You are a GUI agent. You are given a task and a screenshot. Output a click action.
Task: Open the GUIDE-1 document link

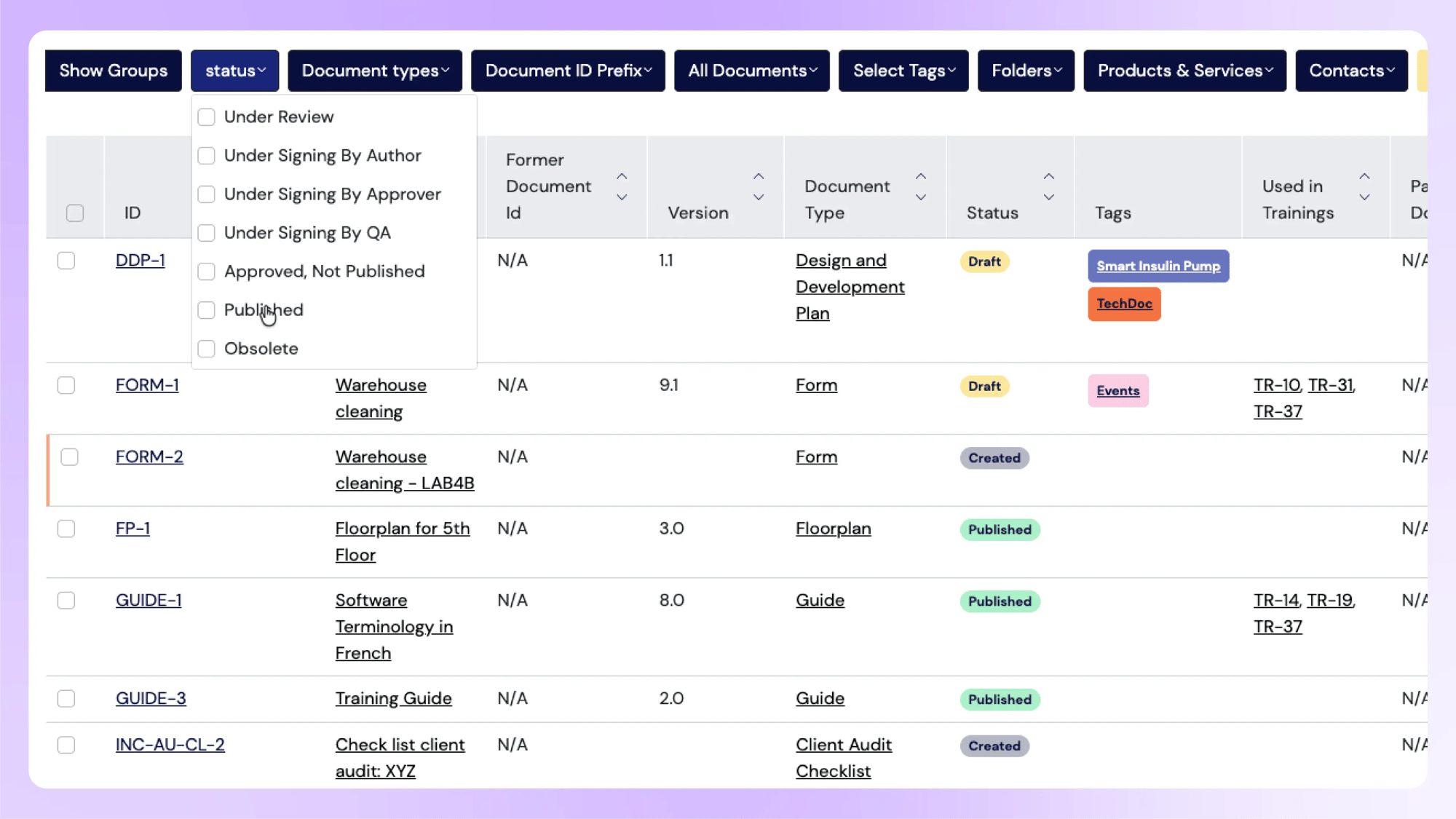pyautogui.click(x=149, y=601)
